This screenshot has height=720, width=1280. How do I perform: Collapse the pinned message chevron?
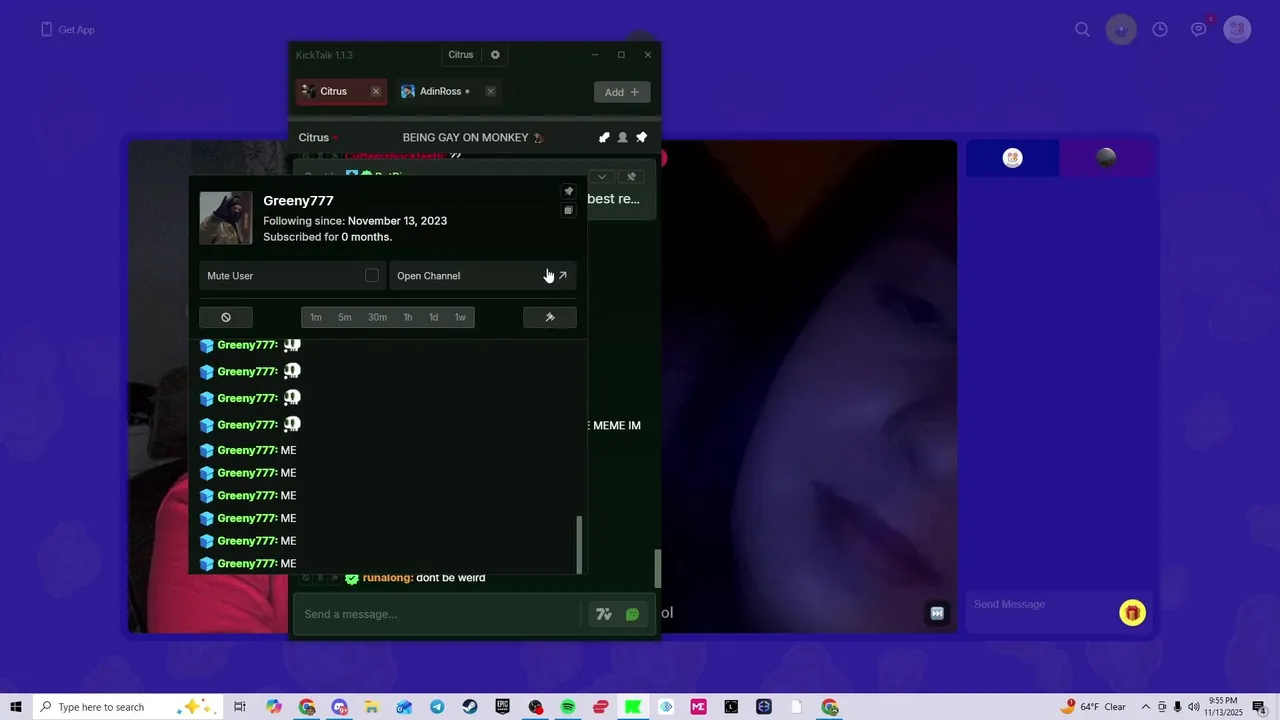602,177
